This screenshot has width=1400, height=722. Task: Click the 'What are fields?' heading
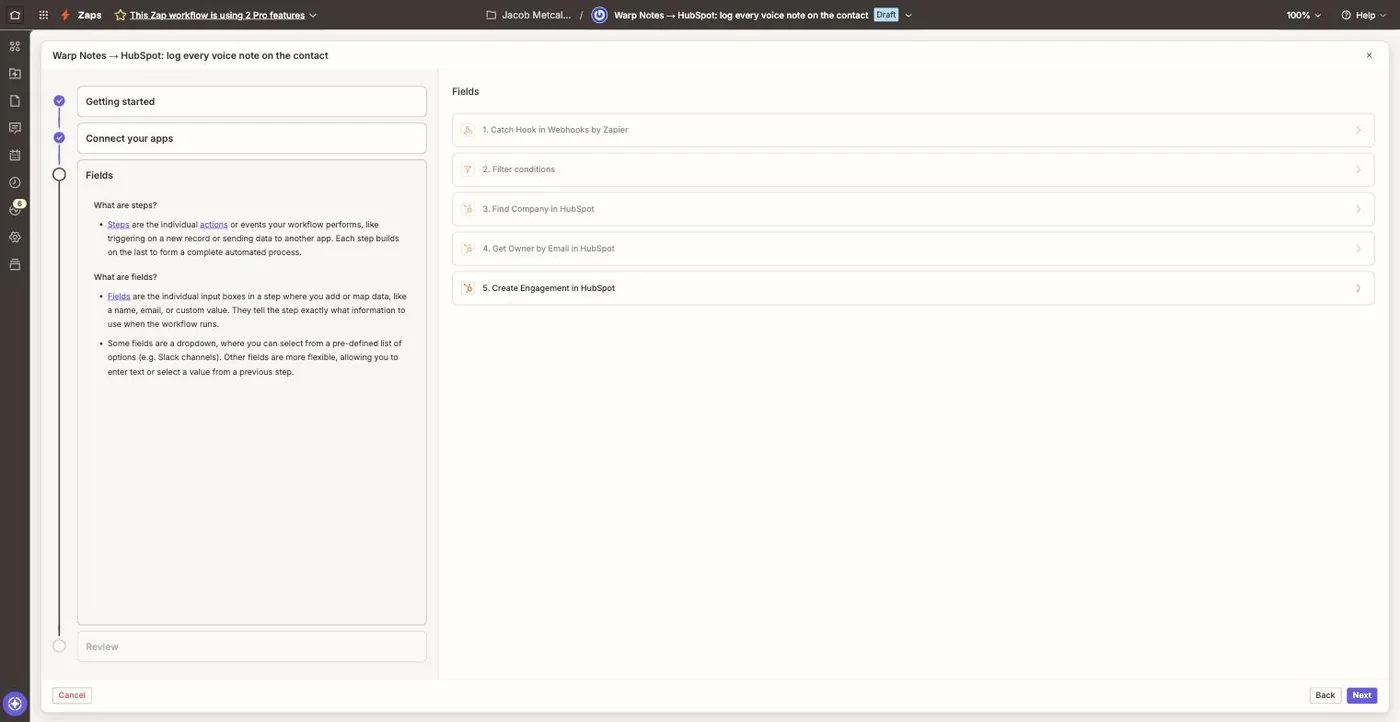(x=125, y=277)
